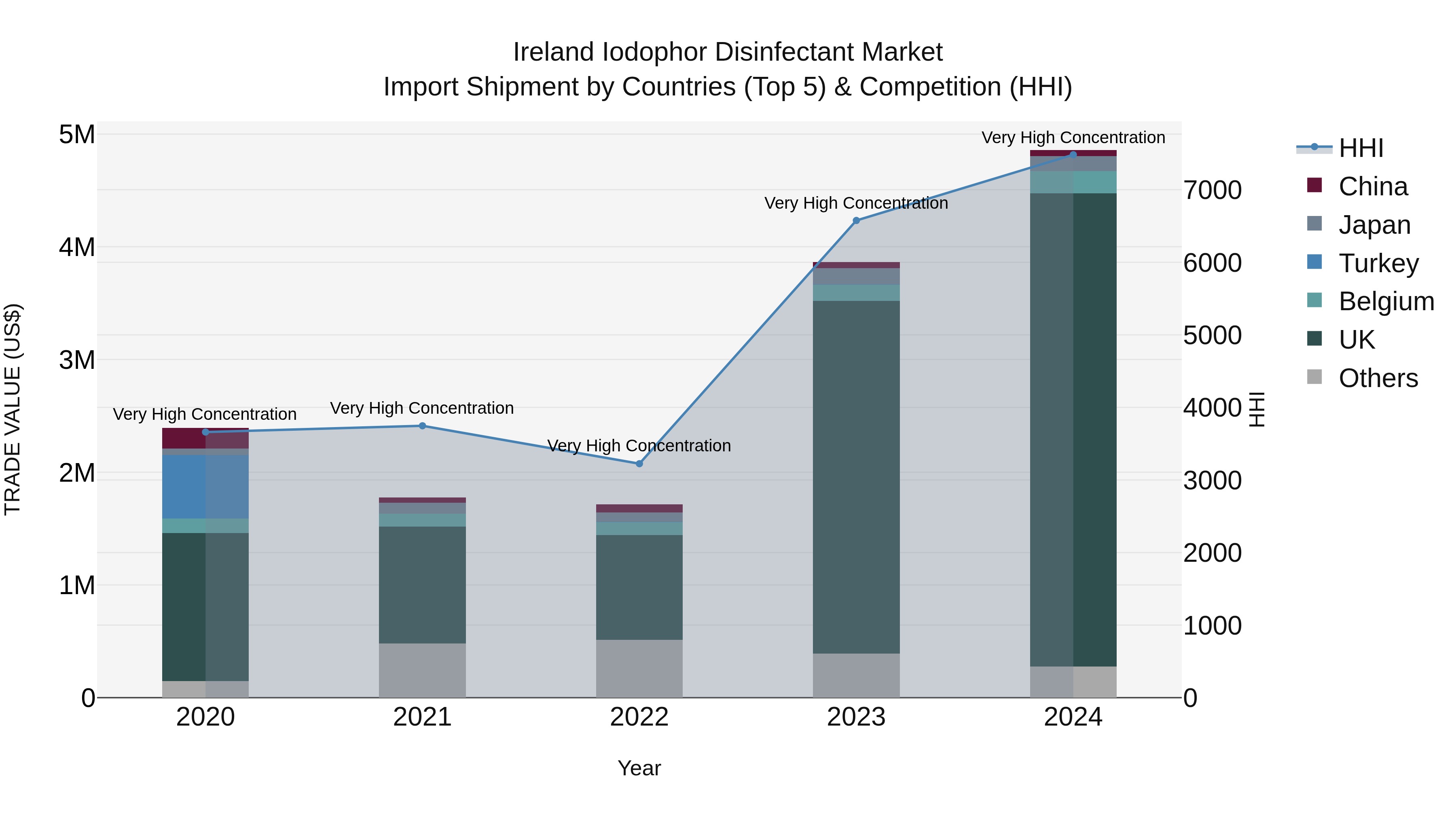Toggle UK series in legend
This screenshot has height=819, width=1456.
pyautogui.click(x=1341, y=340)
